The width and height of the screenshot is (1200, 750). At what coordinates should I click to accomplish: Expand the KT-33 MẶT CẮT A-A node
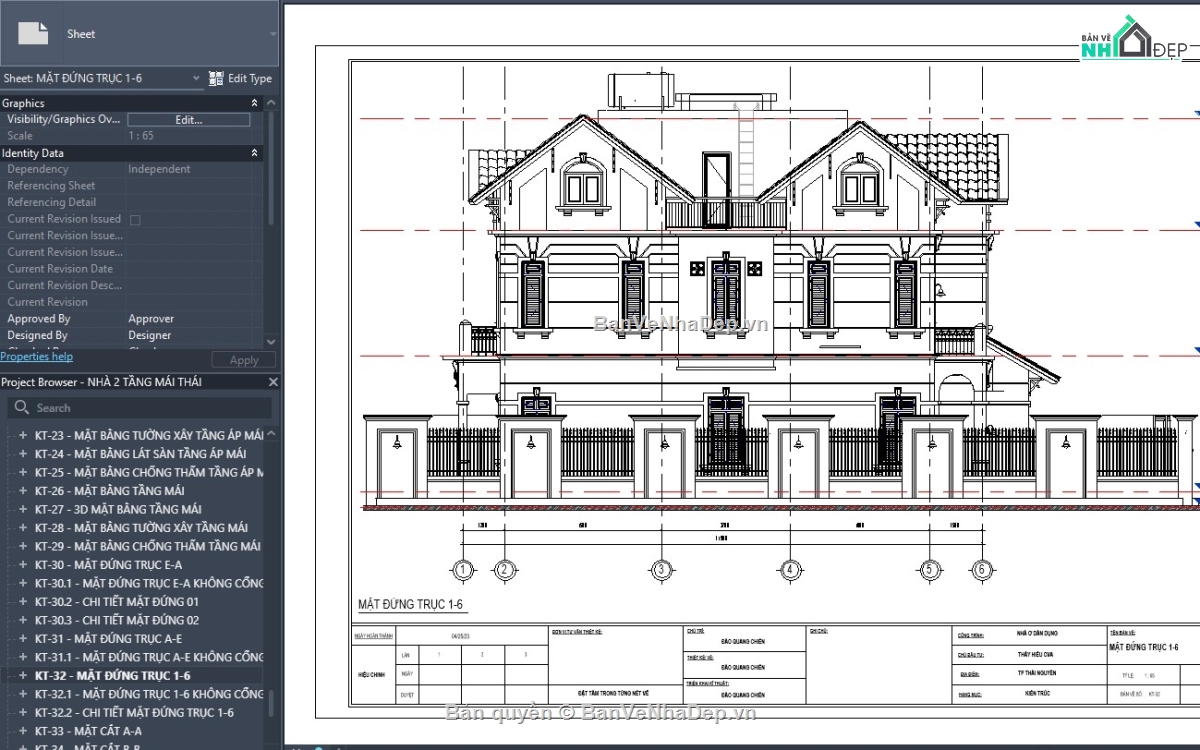click(22, 731)
